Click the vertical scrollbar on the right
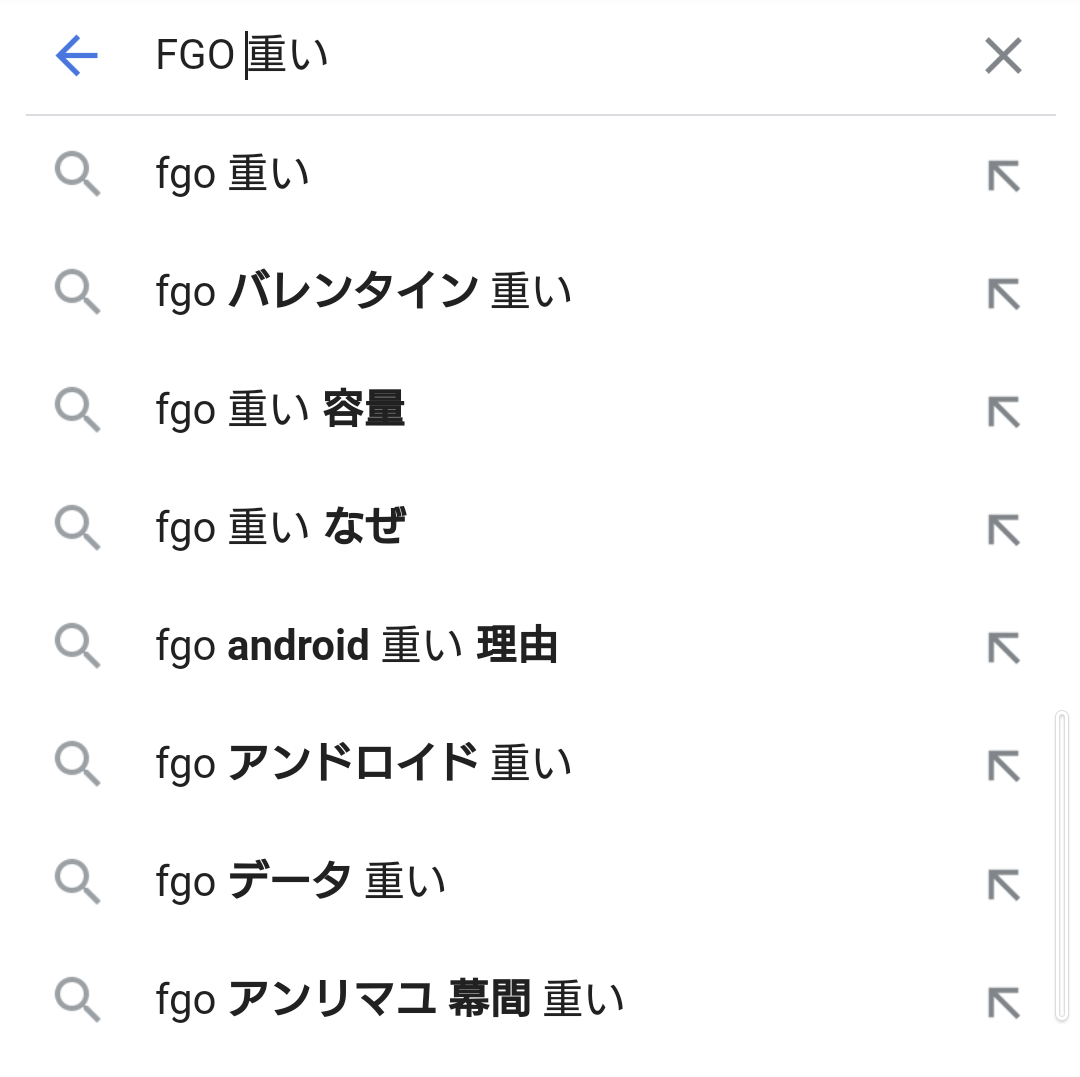 tap(1061, 865)
